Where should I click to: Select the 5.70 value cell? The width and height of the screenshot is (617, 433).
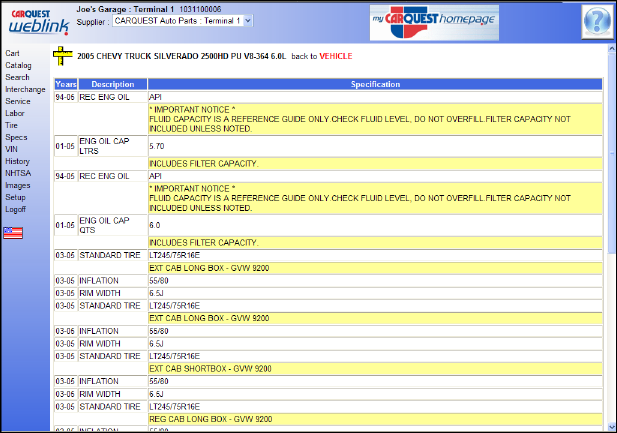coord(375,146)
